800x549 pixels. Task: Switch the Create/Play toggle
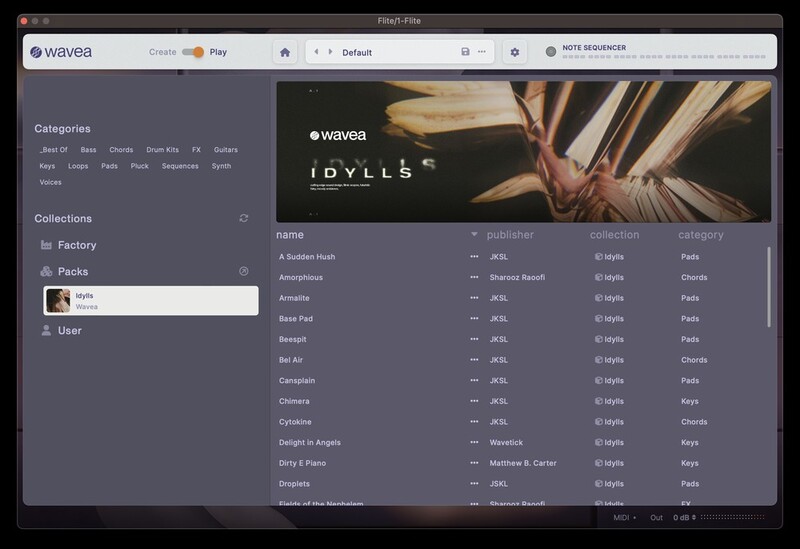pyautogui.click(x=193, y=52)
